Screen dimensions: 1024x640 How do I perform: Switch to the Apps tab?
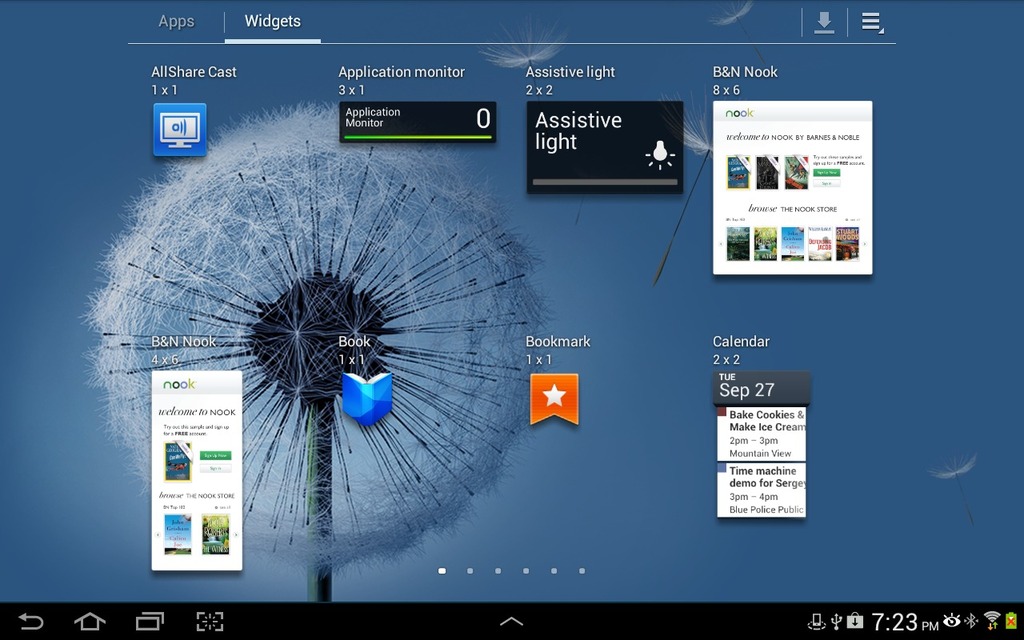[x=176, y=22]
